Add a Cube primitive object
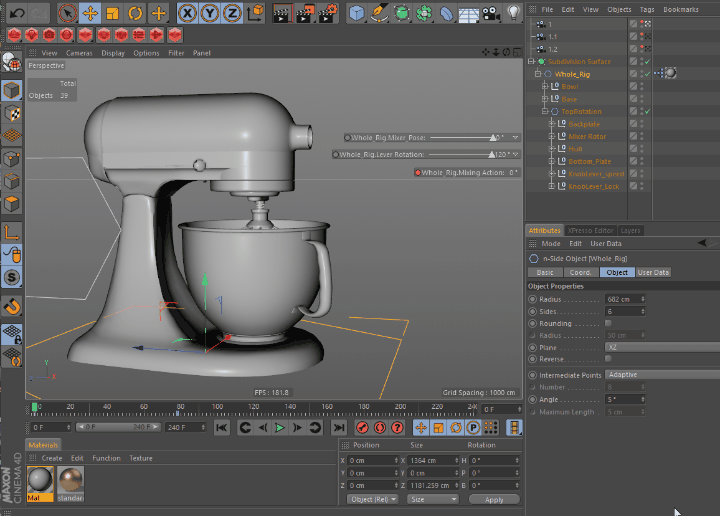The width and height of the screenshot is (720, 516). click(357, 13)
